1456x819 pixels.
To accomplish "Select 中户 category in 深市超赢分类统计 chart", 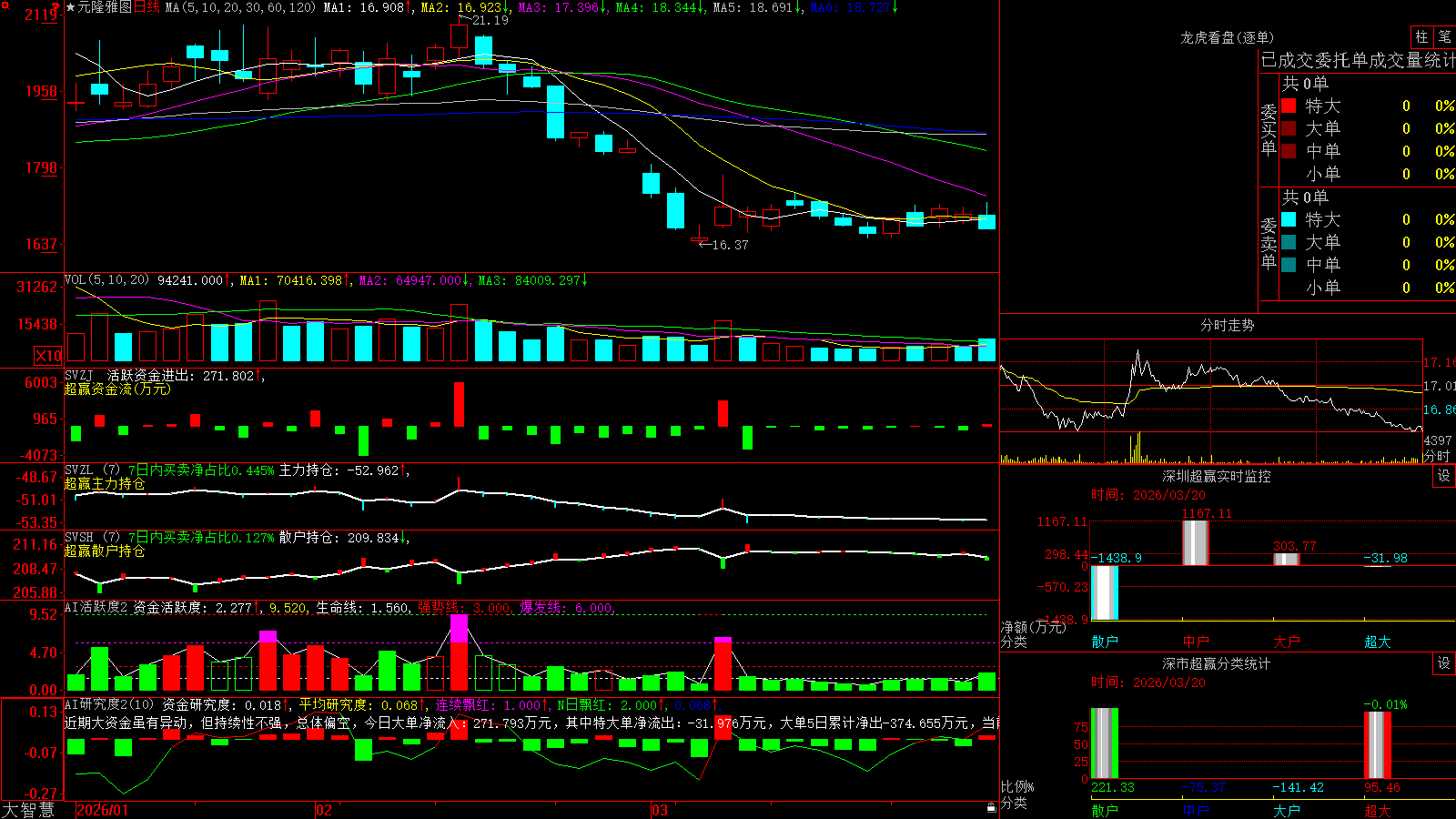I will [x=1196, y=811].
